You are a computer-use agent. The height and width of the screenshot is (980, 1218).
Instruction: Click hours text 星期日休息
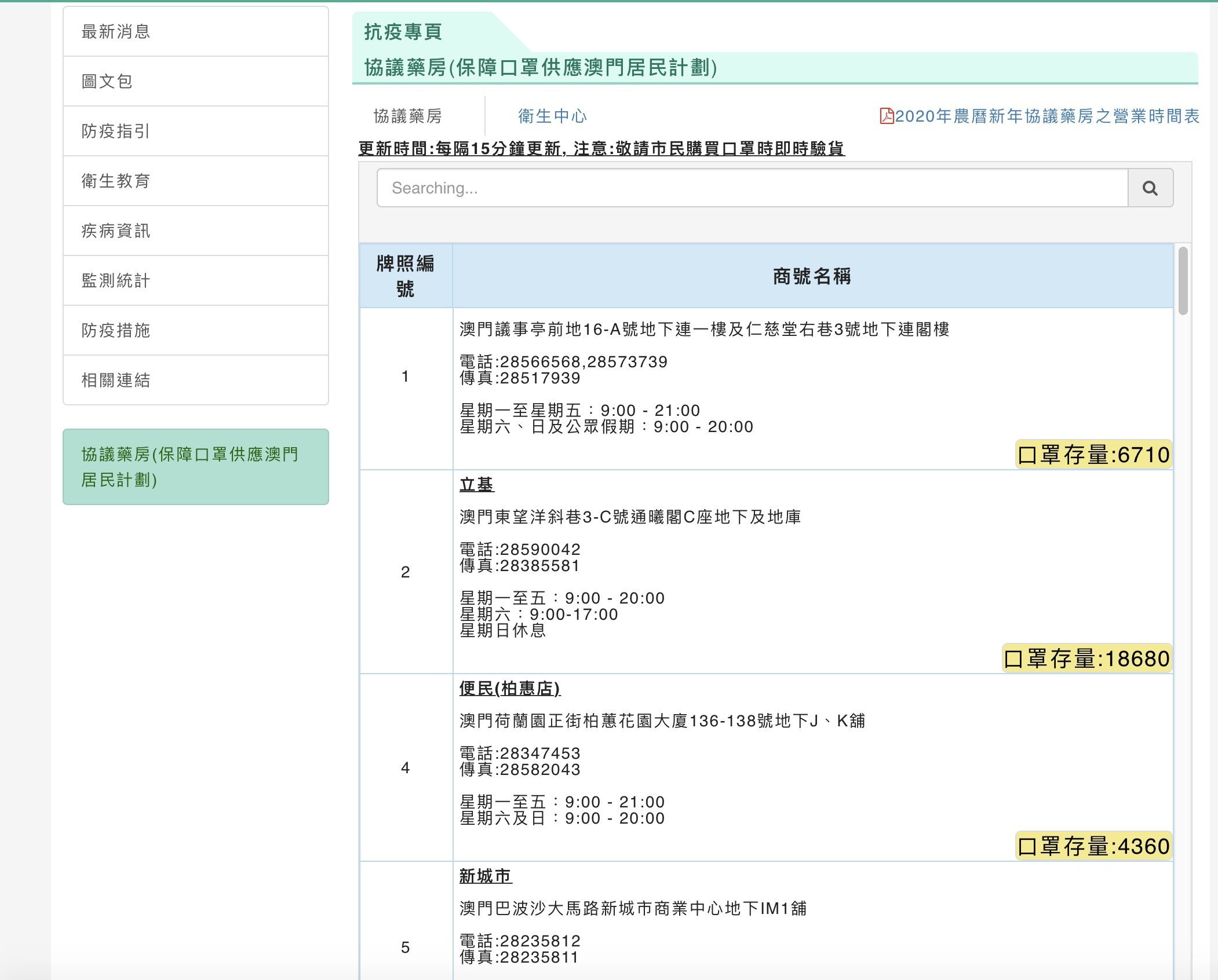tap(502, 630)
